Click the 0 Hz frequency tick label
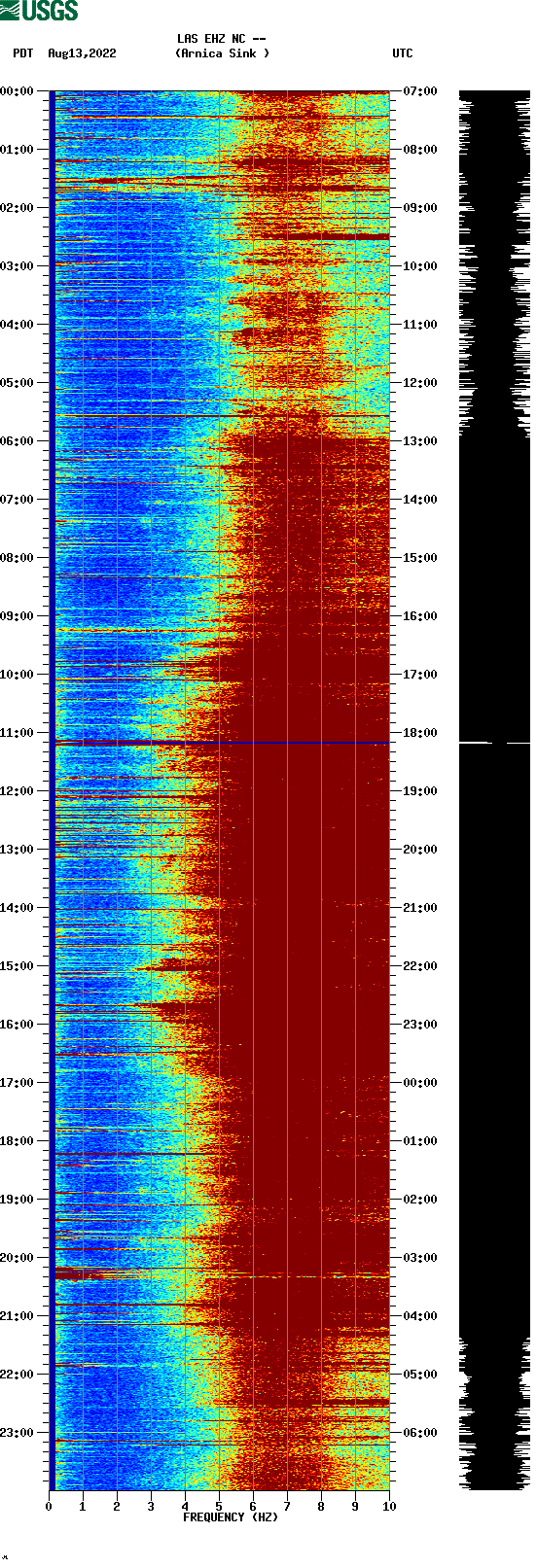Viewport: 537px width, 1568px height. tap(49, 1507)
